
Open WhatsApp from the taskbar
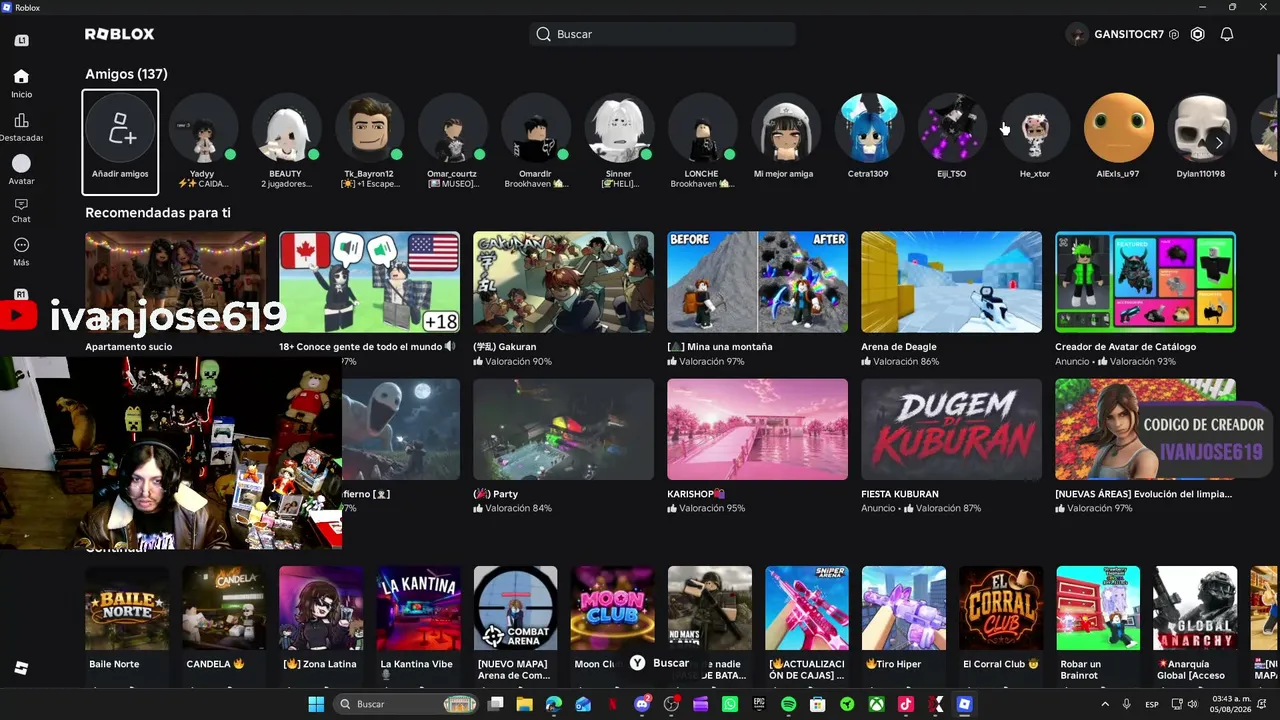click(730, 704)
